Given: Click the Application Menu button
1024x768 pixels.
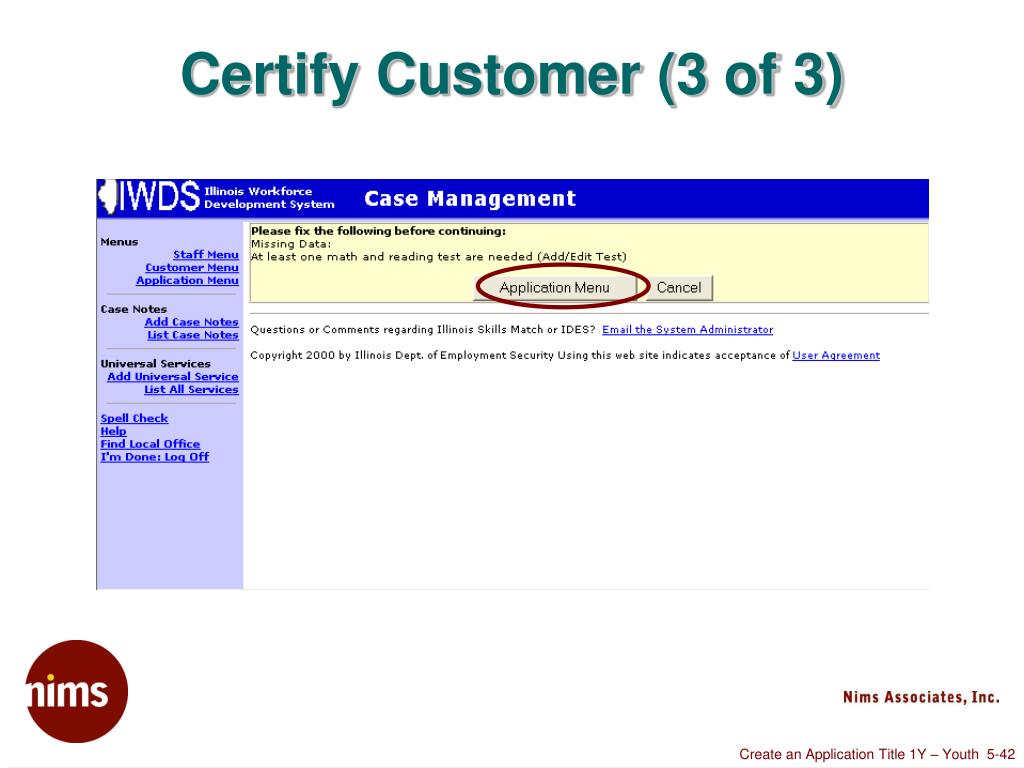Looking at the screenshot, I should click(554, 287).
